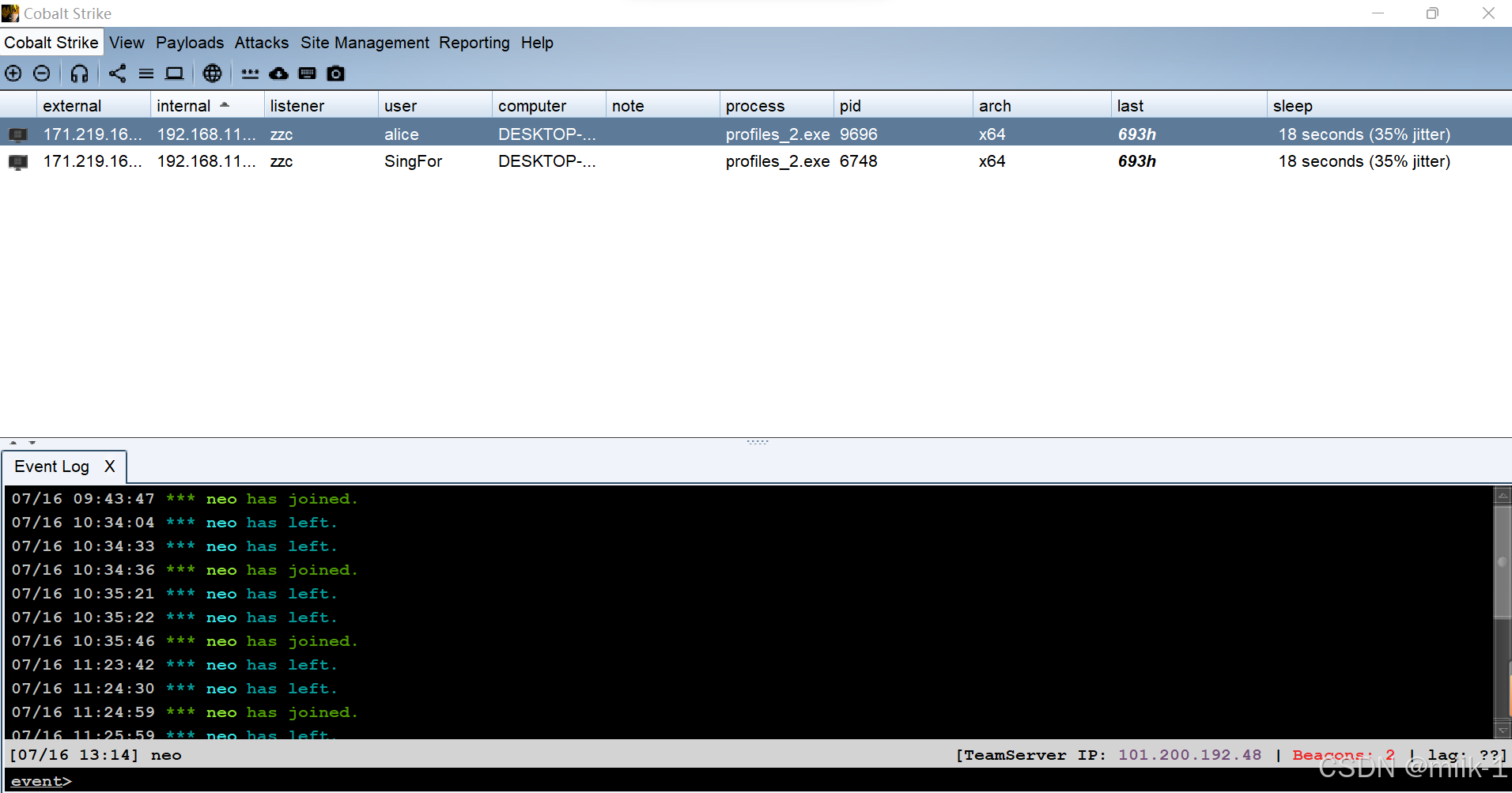Click the beacon icon for user alice
Image resolution: width=1512 pixels, height=793 pixels.
click(17, 135)
